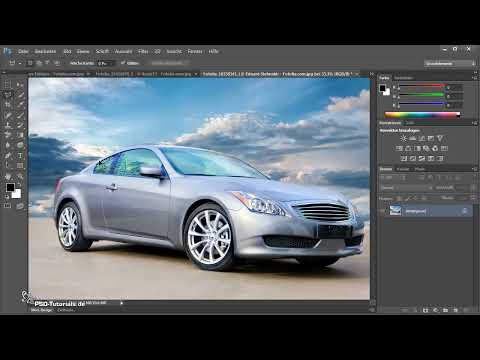Add an Invert adjustment layer
This screenshot has width=480, height=360.
(404, 158)
